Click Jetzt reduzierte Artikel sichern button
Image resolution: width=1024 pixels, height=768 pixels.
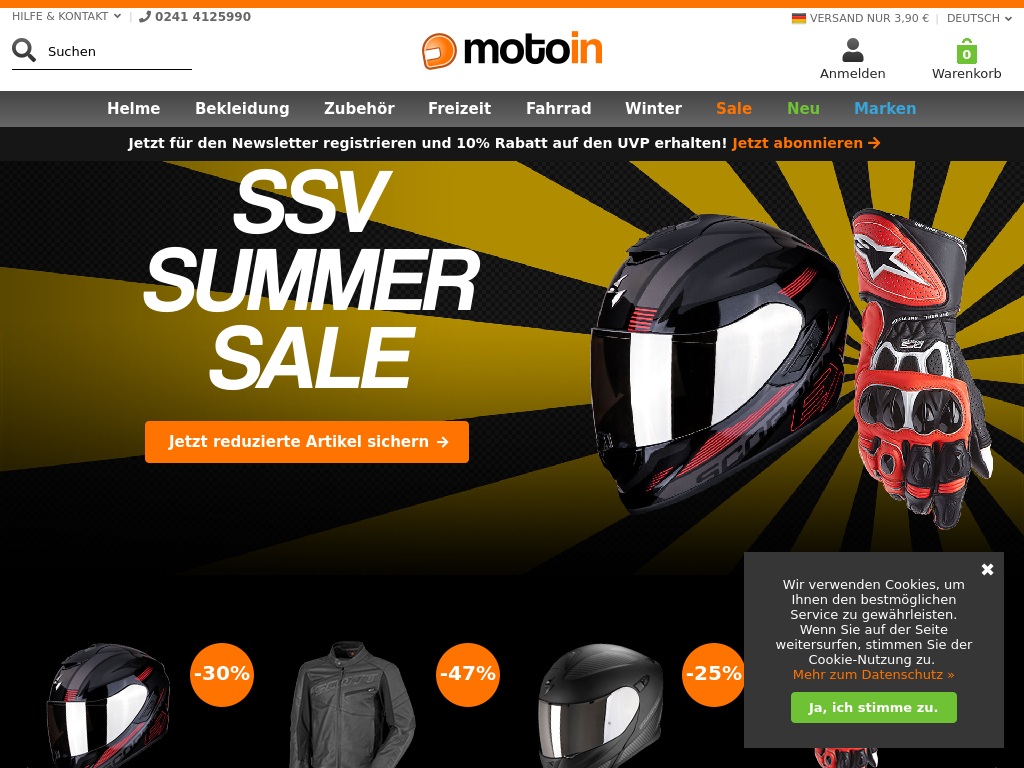[x=307, y=442]
